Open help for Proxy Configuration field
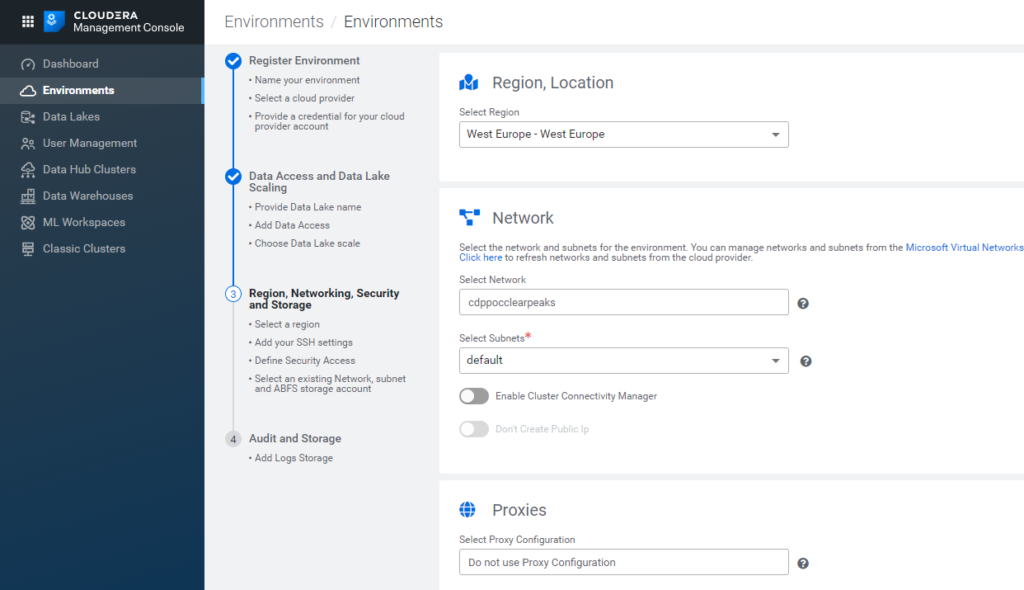The height and width of the screenshot is (590, 1024). coord(803,563)
